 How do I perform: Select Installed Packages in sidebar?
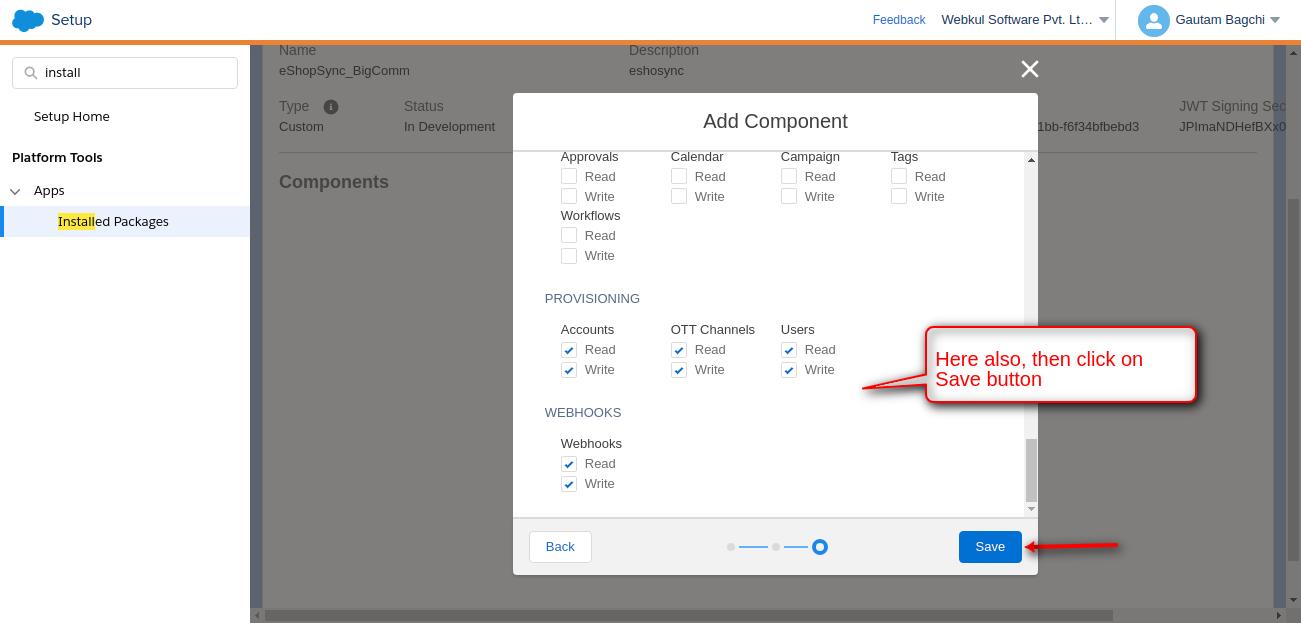(x=113, y=222)
